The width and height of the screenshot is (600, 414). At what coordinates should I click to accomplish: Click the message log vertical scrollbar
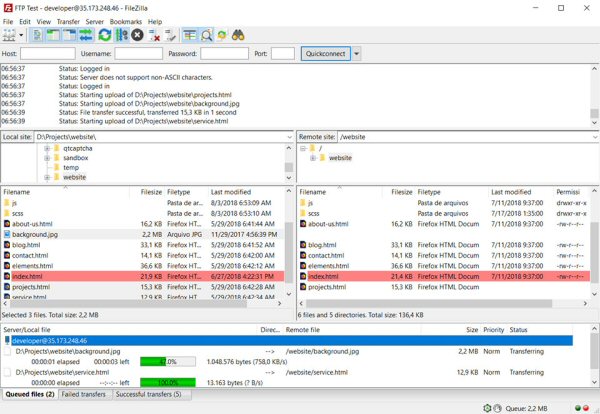594,113
